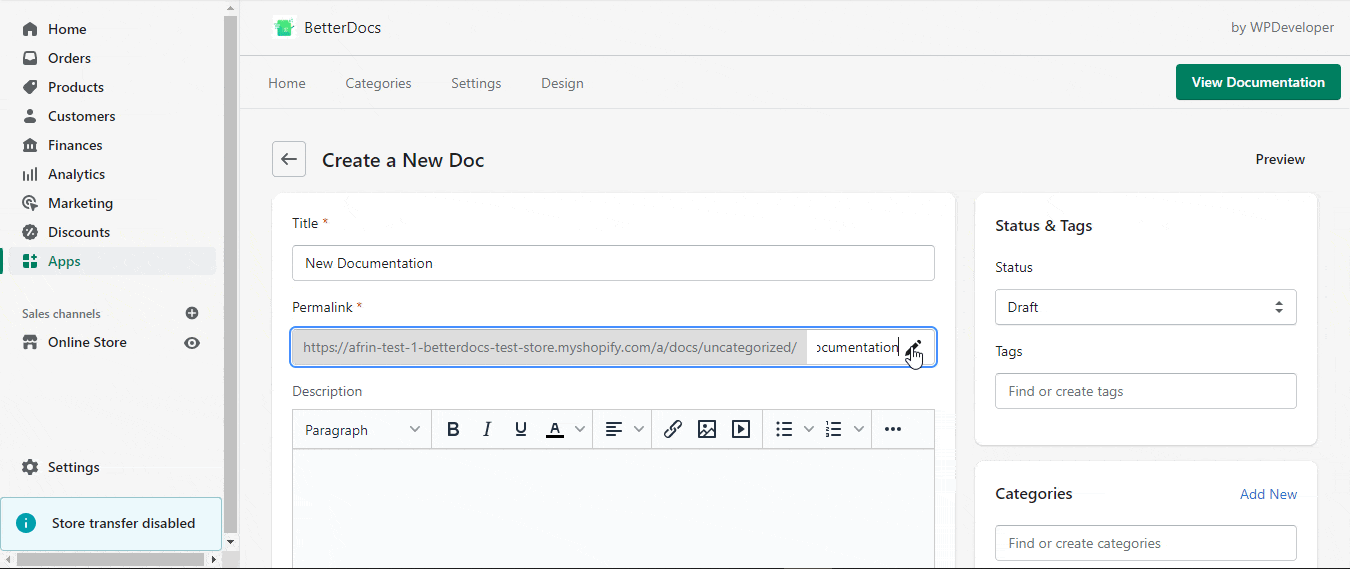Screen dimensions: 1350x569
Task: Open more editor options (three dots)
Action: coord(893,429)
